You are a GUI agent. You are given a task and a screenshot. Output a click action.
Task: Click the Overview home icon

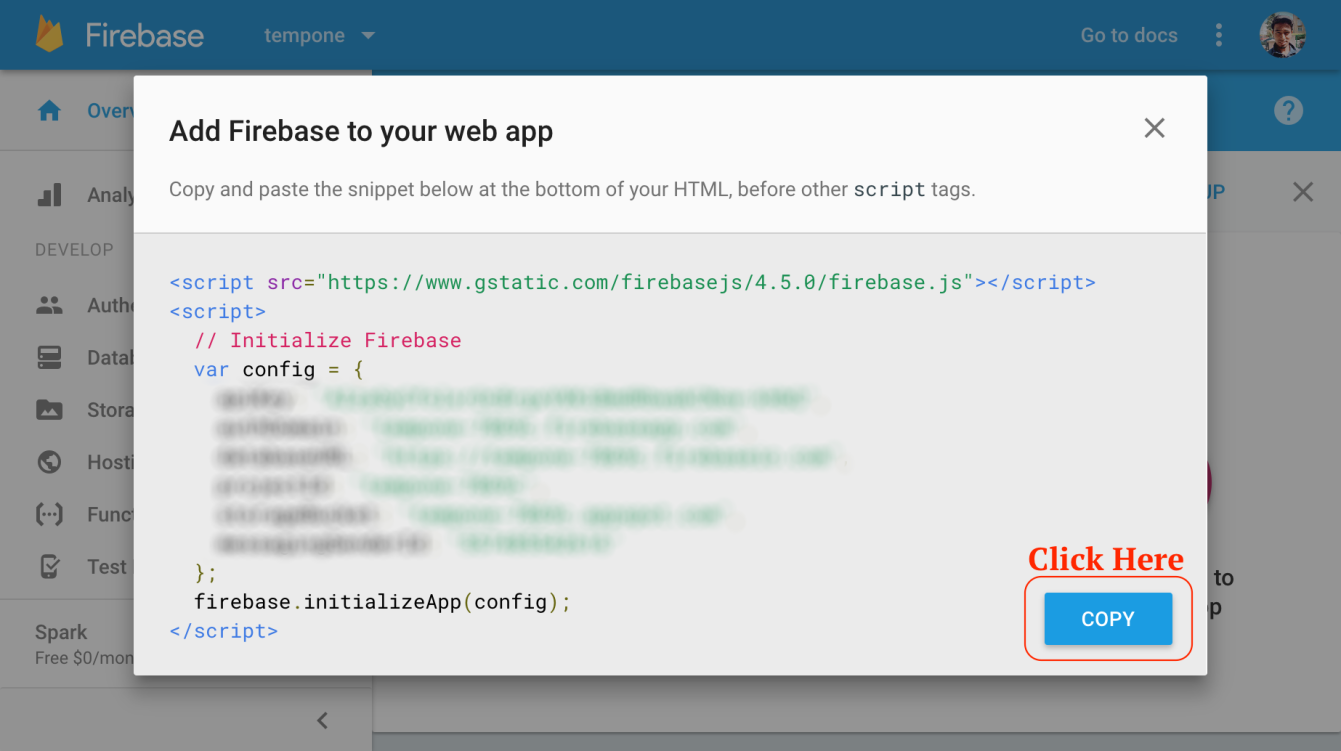(49, 111)
